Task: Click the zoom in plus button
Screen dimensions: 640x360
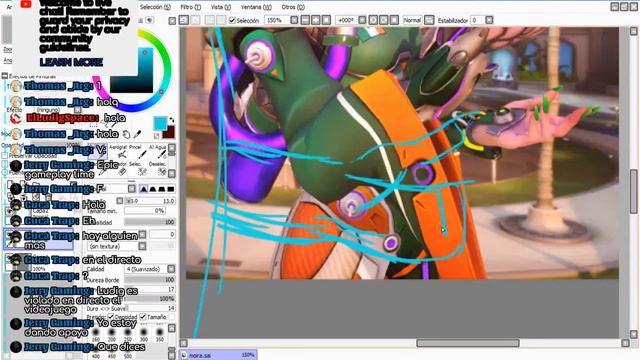Action: (x=316, y=20)
